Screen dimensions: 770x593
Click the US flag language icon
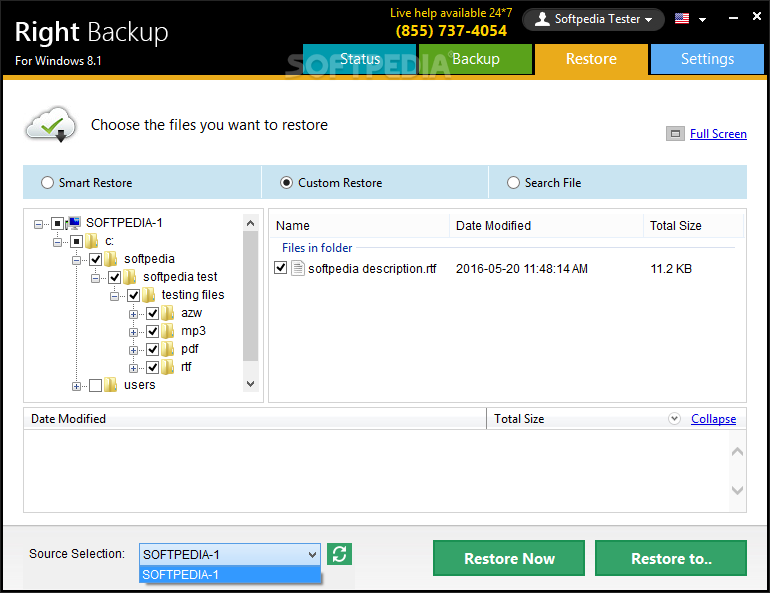point(682,19)
